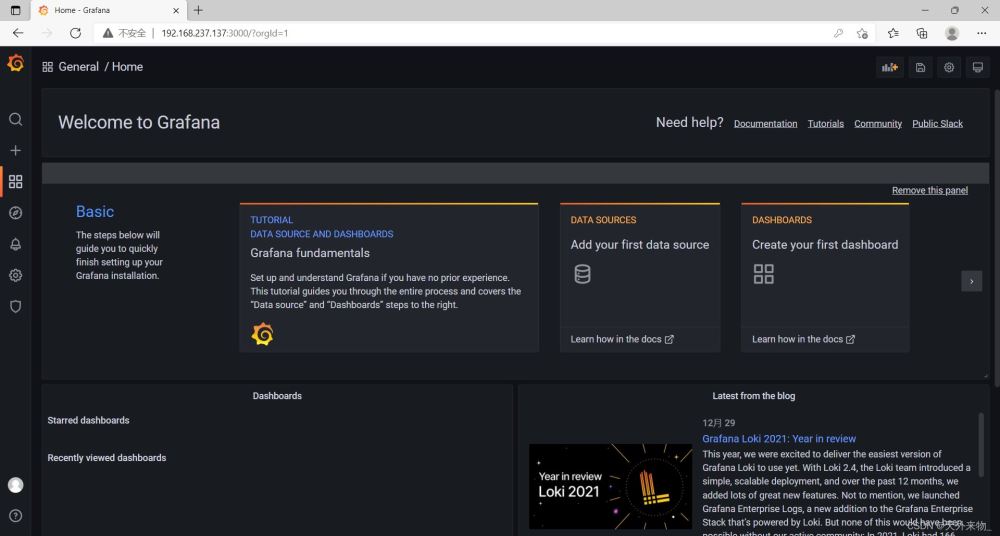Open the Grafana Loki 2021 blog post title
Image resolution: width=1000 pixels, height=536 pixels.
[x=779, y=438]
